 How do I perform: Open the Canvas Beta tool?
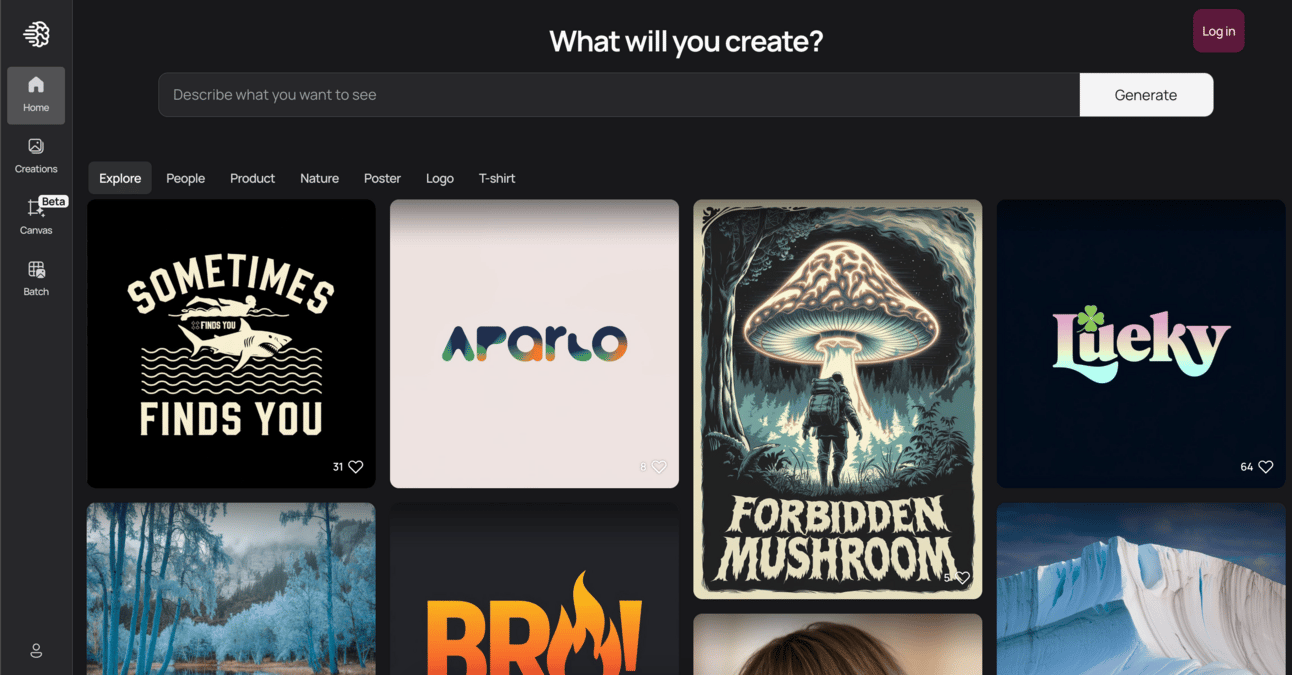(36, 217)
